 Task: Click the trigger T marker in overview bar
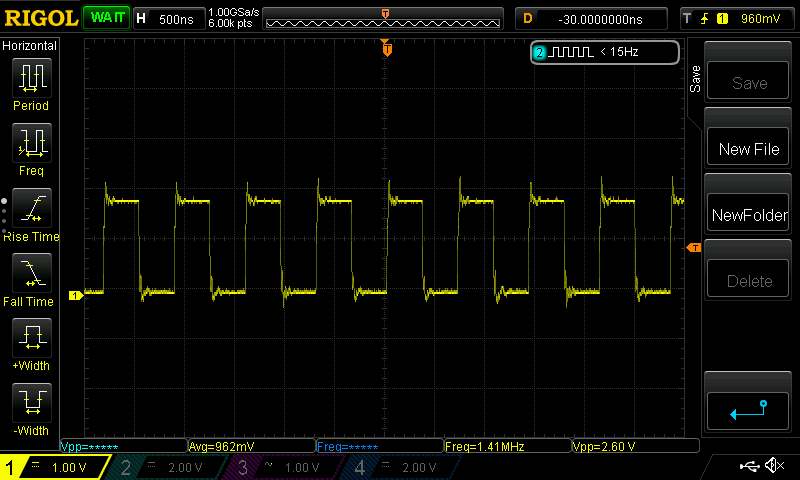pyautogui.click(x=385, y=14)
